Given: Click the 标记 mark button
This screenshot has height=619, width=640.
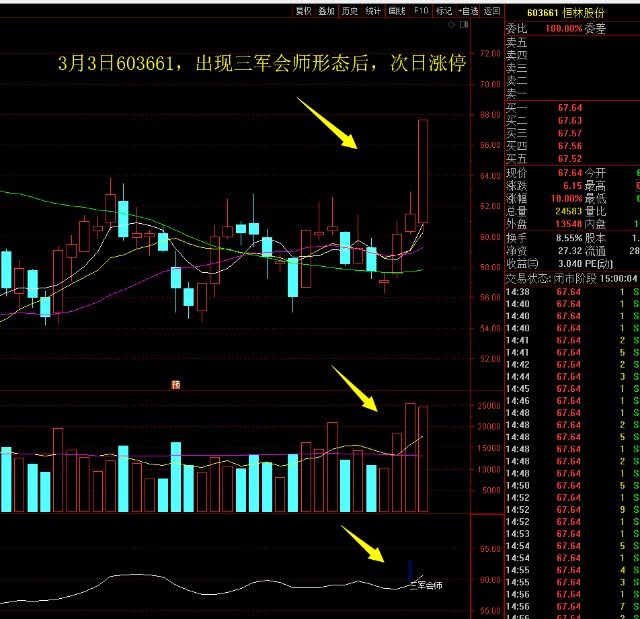Looking at the screenshot, I should (444, 11).
